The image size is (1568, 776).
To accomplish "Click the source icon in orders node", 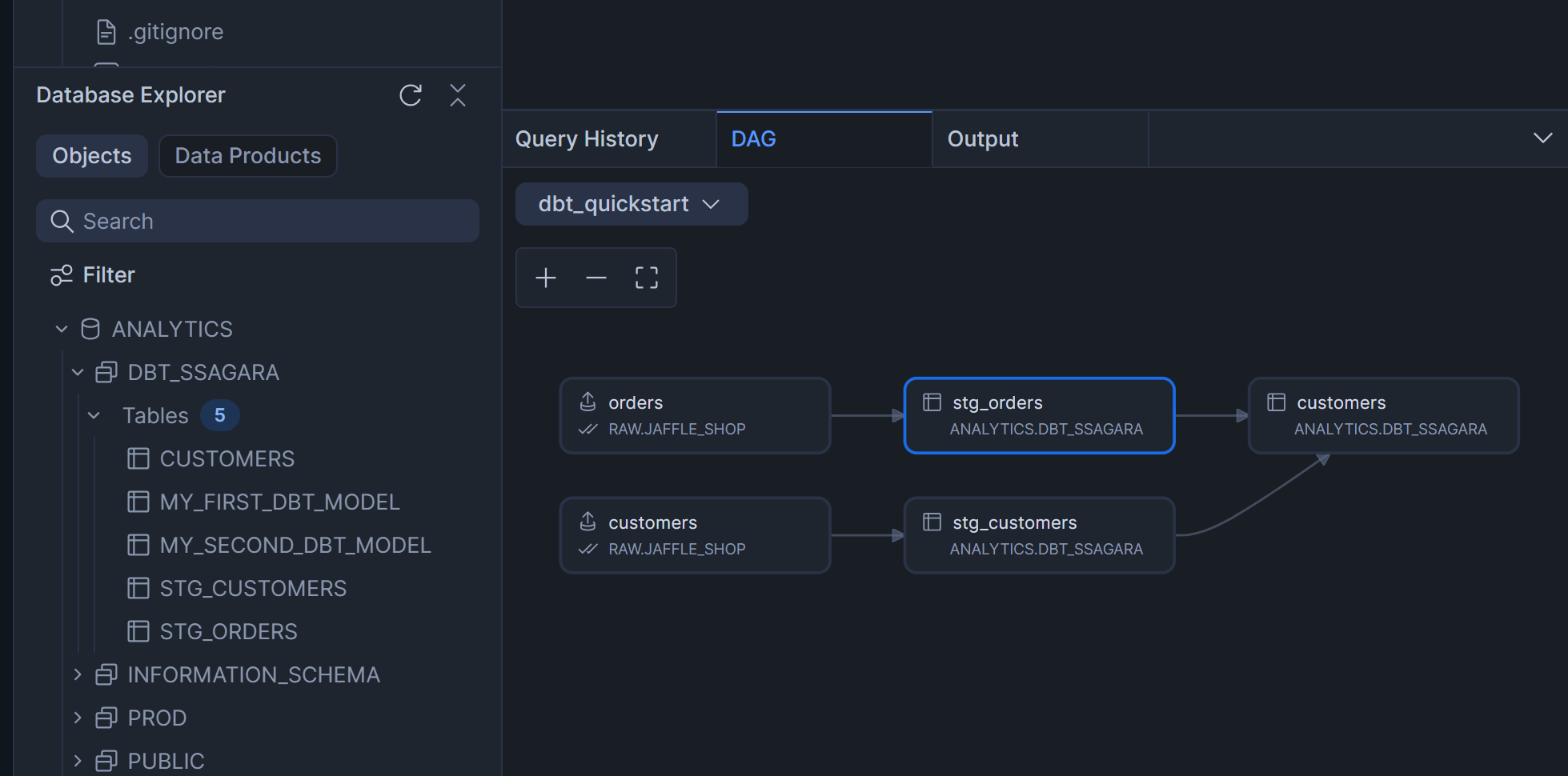I will pos(587,402).
